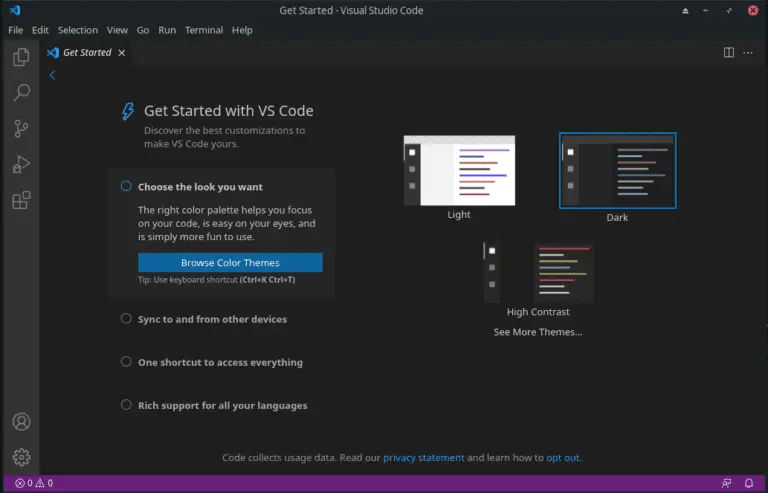Screen dimensions: 768x493
Task: Go back using the blue chevron arrow
Action: point(52,75)
